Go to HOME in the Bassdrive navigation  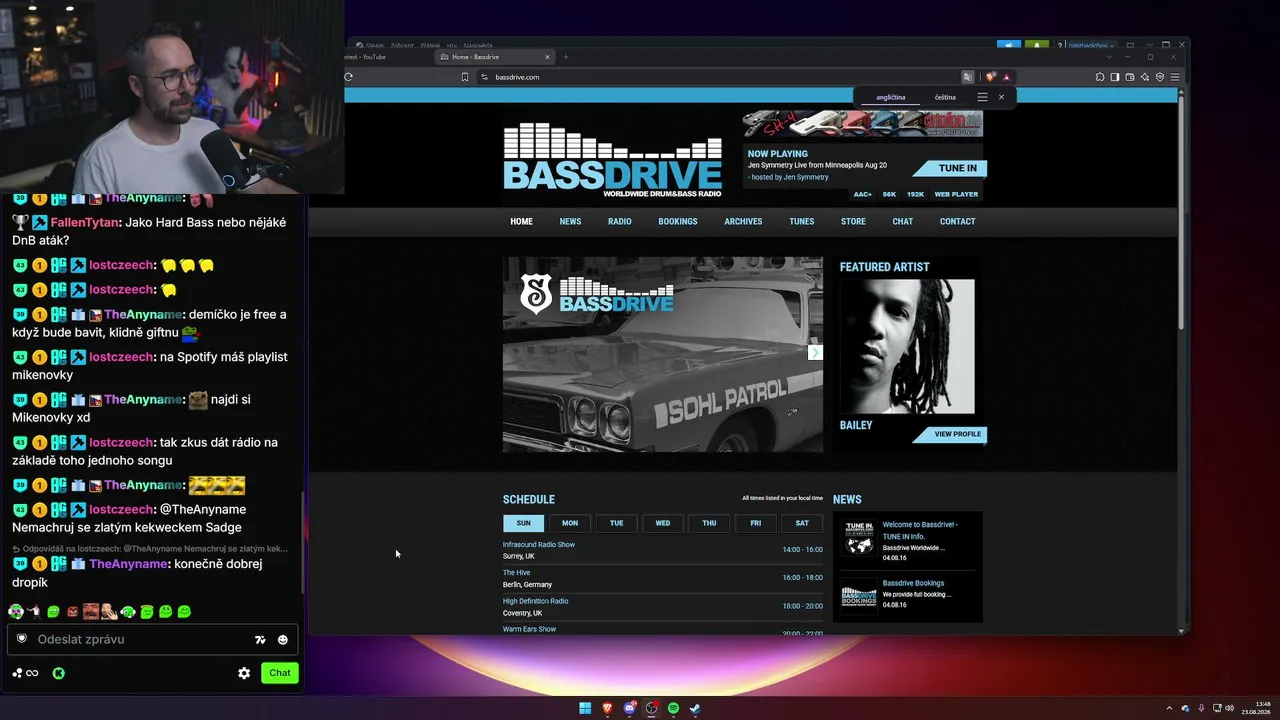tap(521, 222)
